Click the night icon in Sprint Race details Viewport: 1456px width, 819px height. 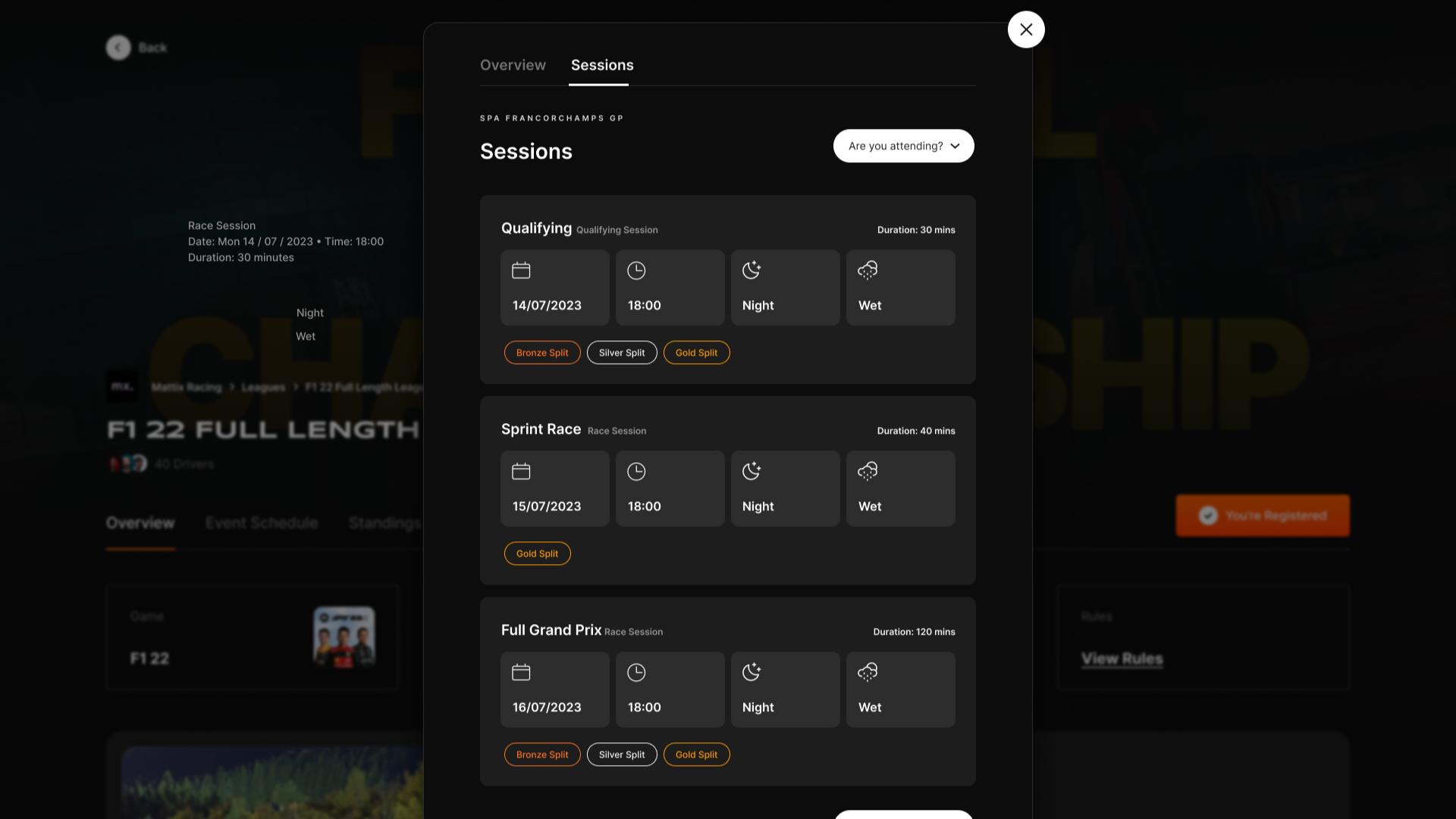point(752,471)
